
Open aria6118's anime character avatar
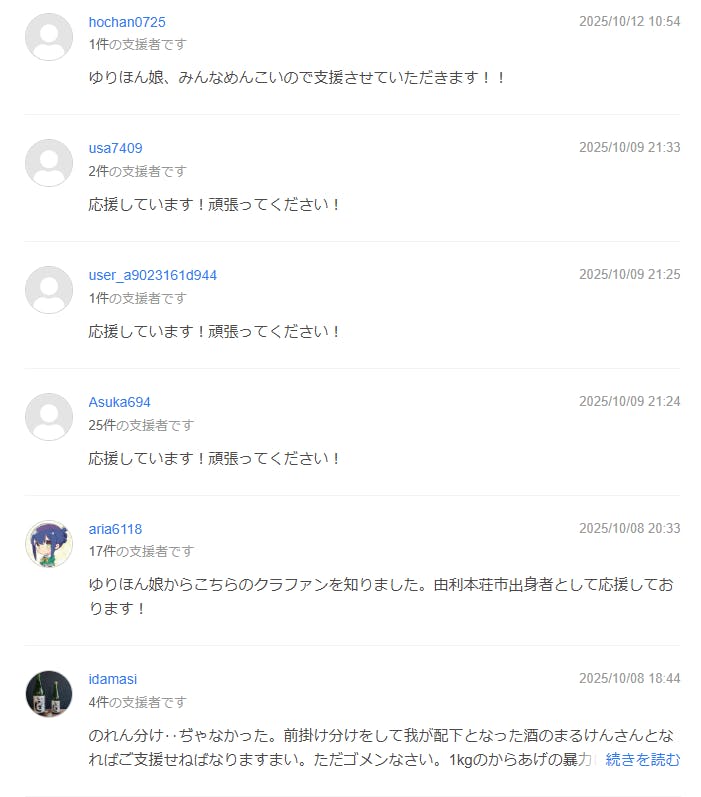(48, 544)
